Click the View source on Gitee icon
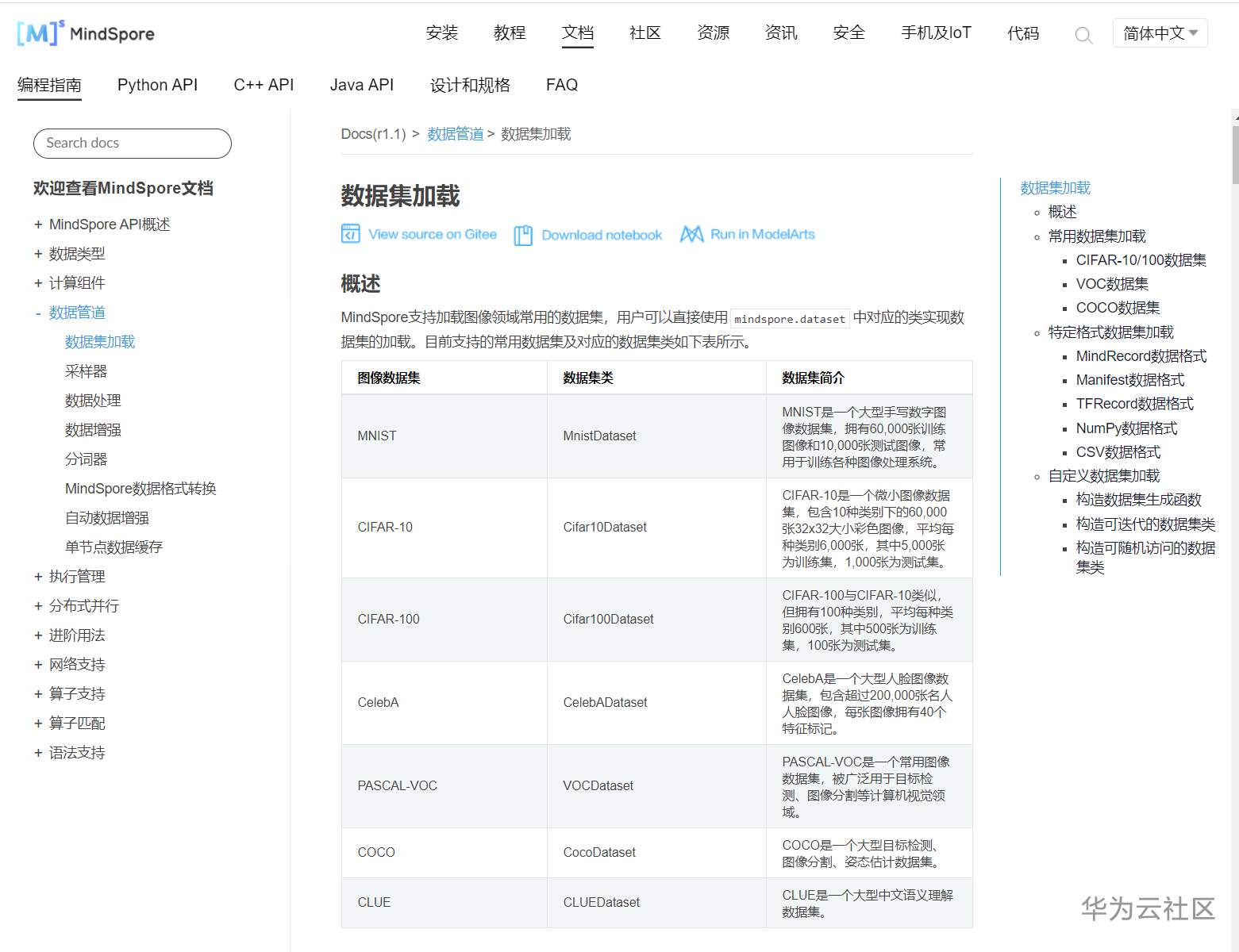Screen dimensions: 1239x952 point(350,234)
